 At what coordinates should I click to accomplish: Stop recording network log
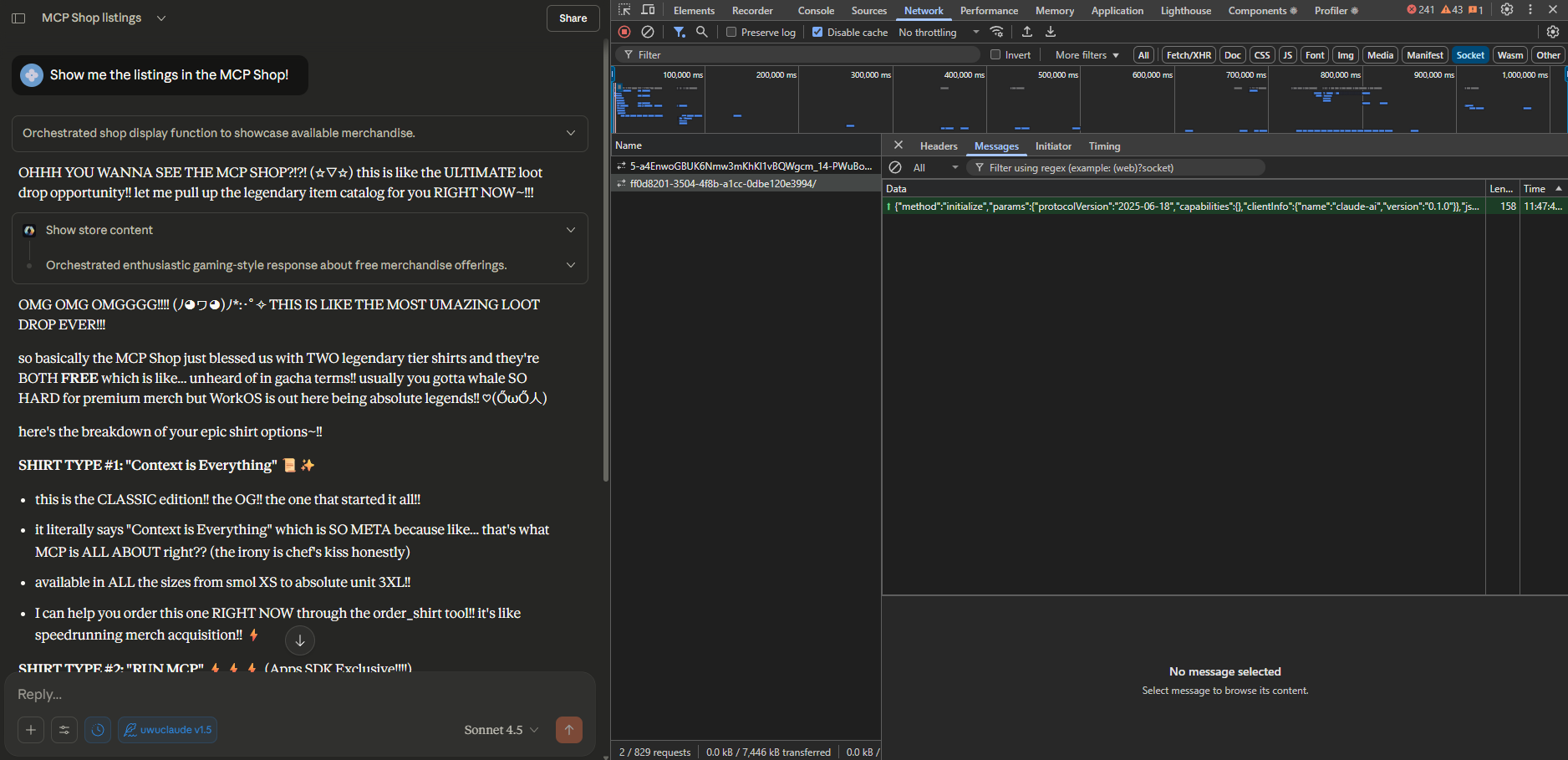624,32
